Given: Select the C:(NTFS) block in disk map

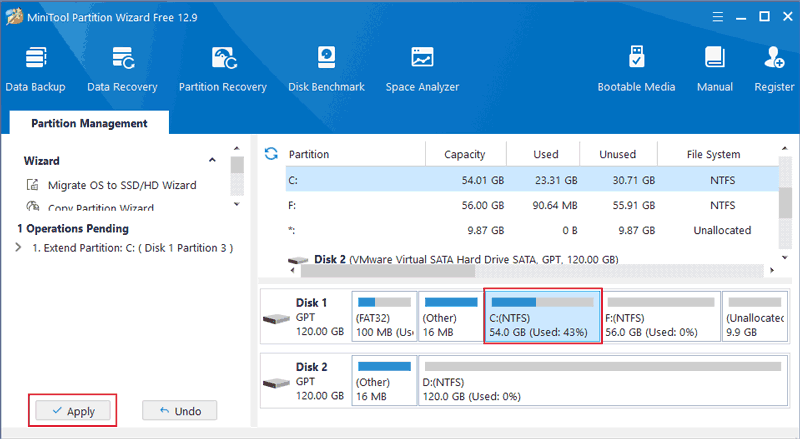Looking at the screenshot, I should (x=542, y=317).
